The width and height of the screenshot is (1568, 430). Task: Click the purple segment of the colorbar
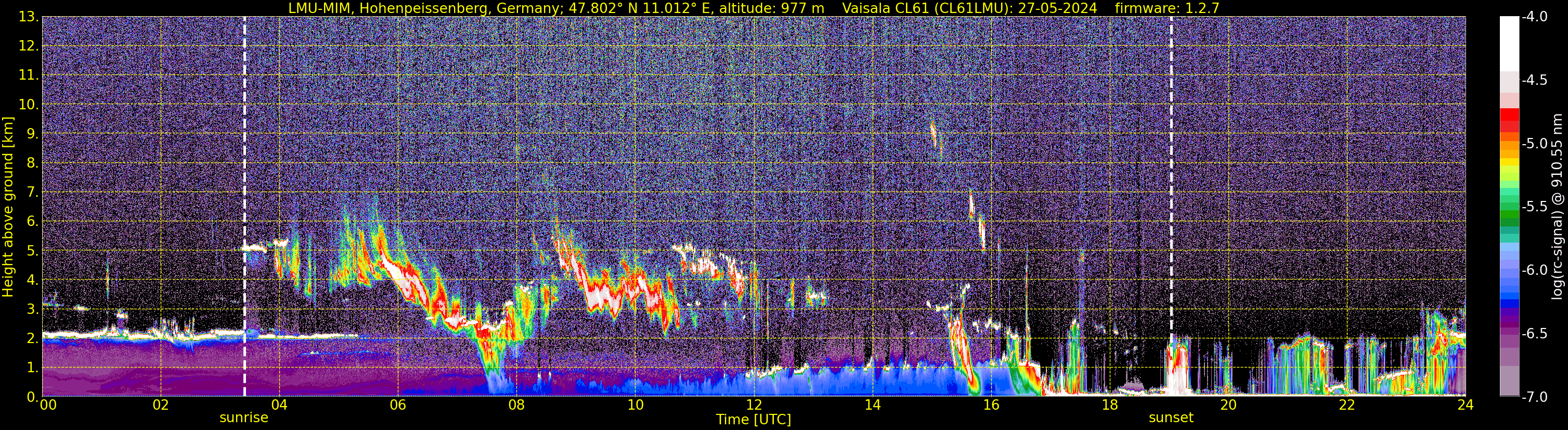tap(1509, 320)
